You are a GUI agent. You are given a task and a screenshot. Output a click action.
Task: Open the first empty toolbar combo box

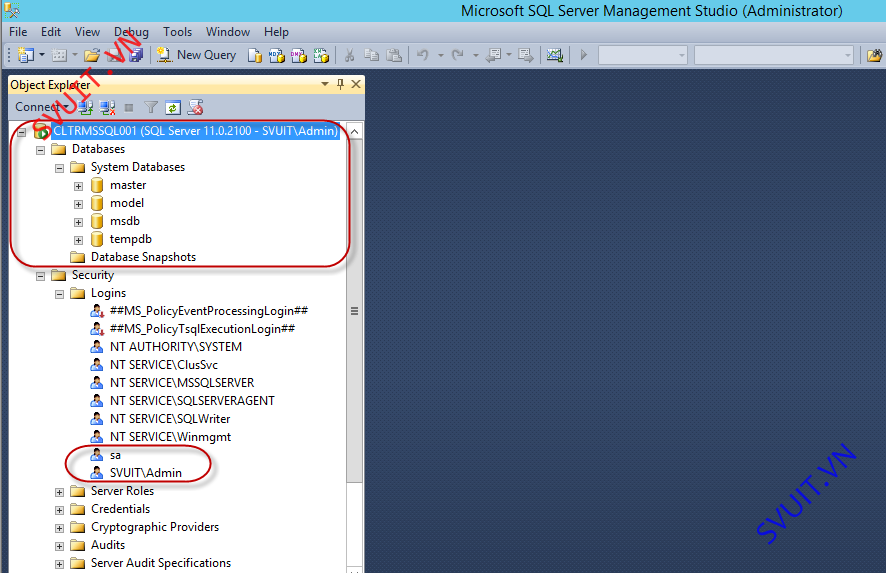click(642, 55)
